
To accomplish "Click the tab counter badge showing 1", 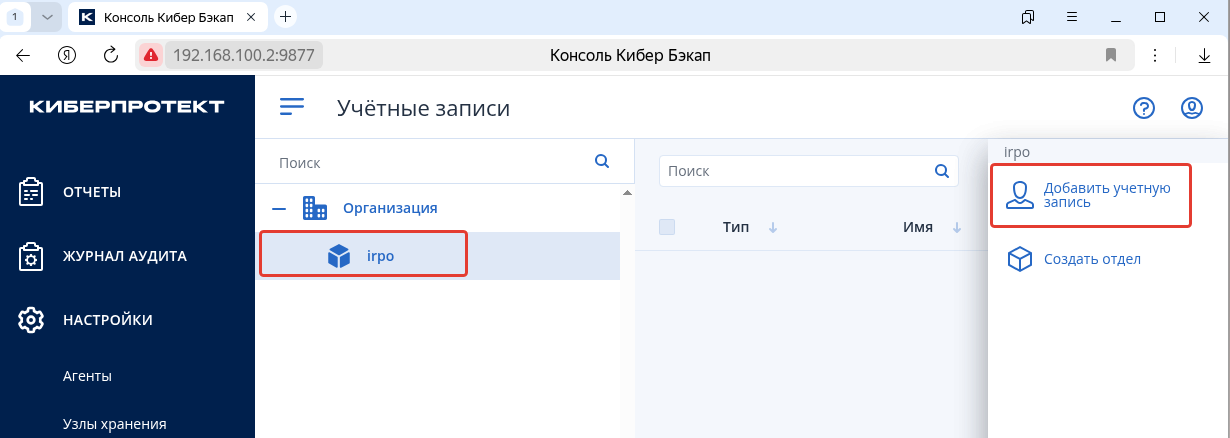I will 14,17.
